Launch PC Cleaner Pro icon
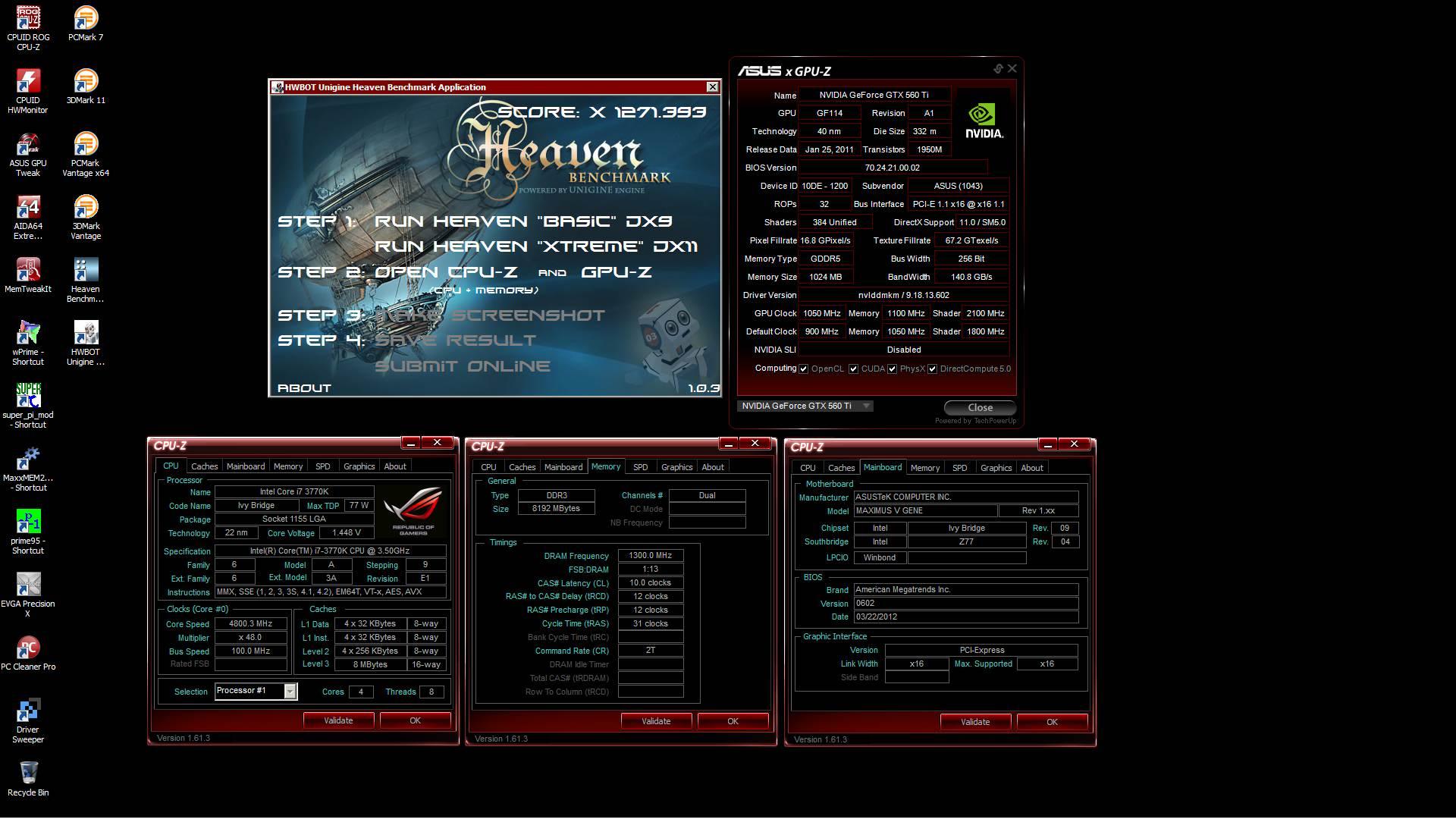Screen dimensions: 1456x819 (x=28, y=652)
